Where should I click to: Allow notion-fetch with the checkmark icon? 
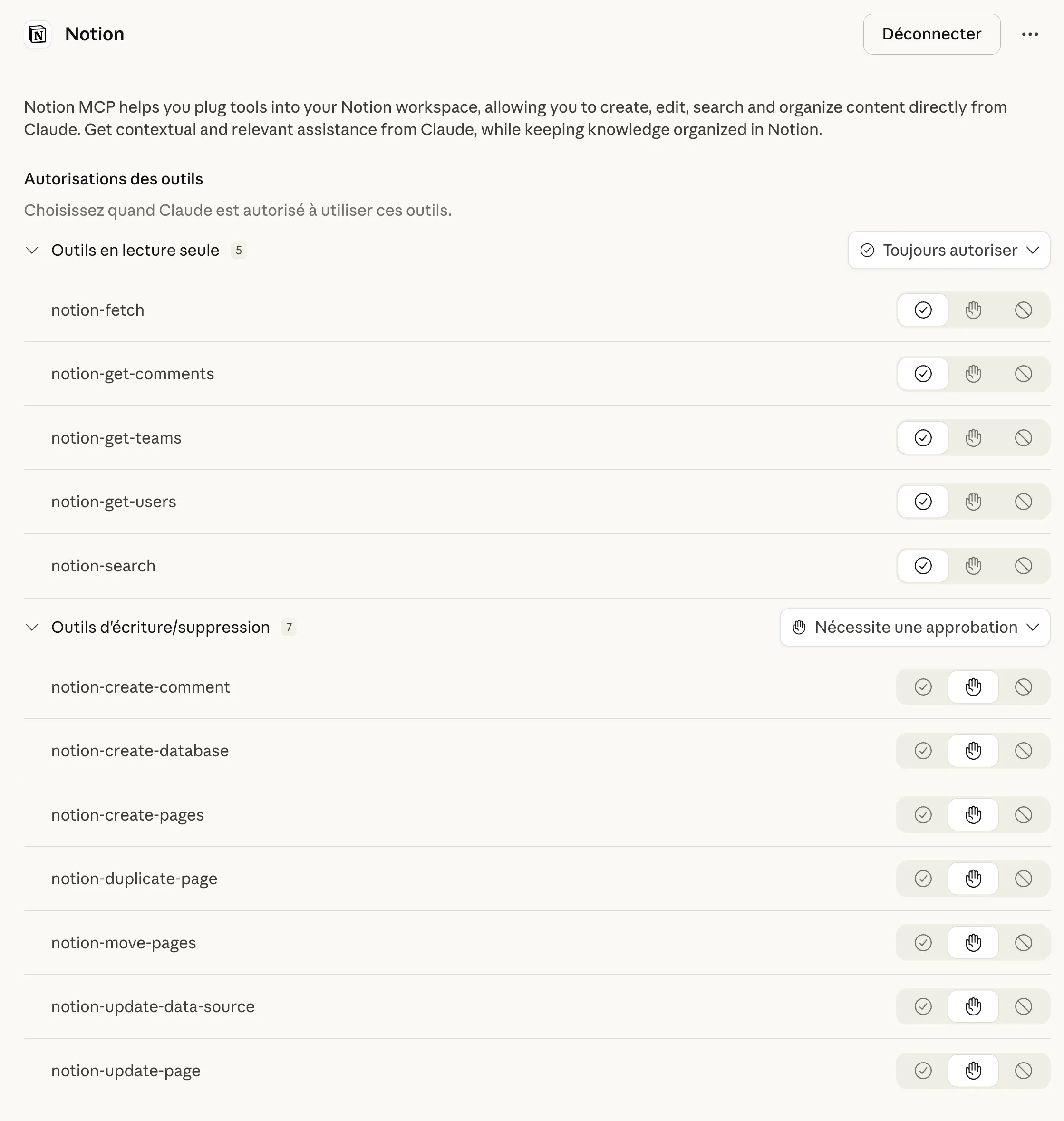(922, 309)
